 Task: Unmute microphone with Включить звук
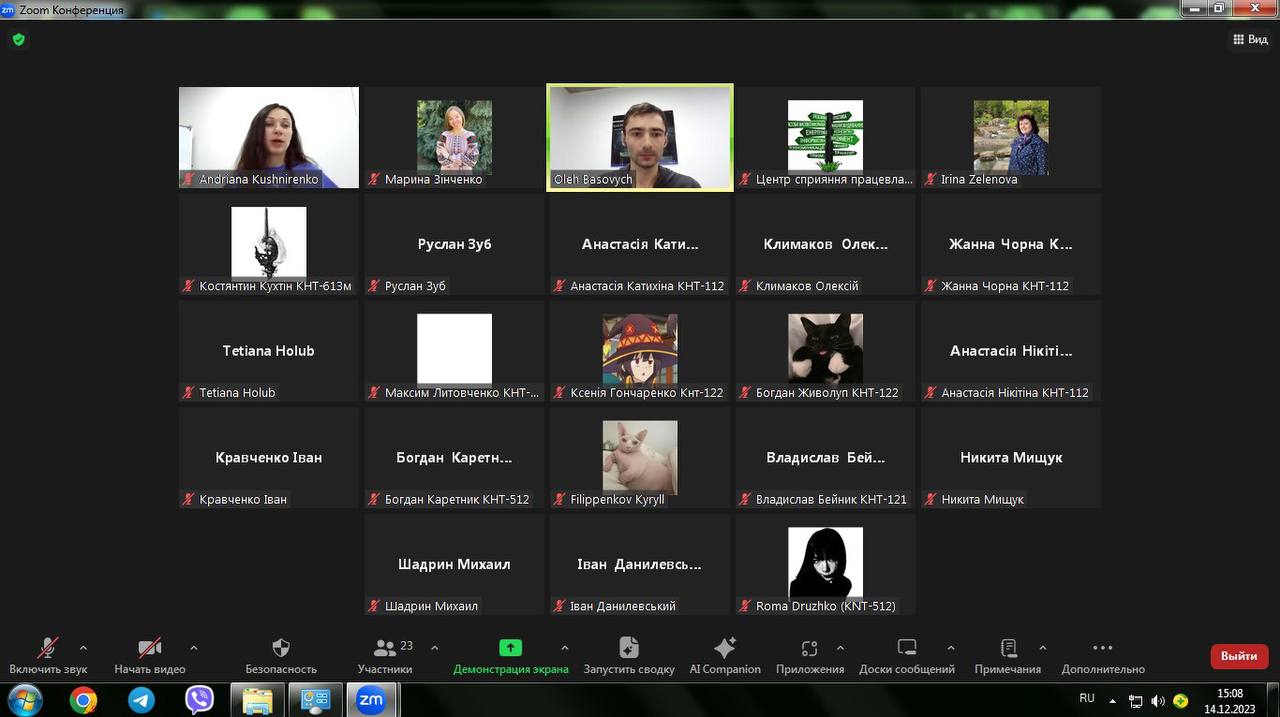47,648
